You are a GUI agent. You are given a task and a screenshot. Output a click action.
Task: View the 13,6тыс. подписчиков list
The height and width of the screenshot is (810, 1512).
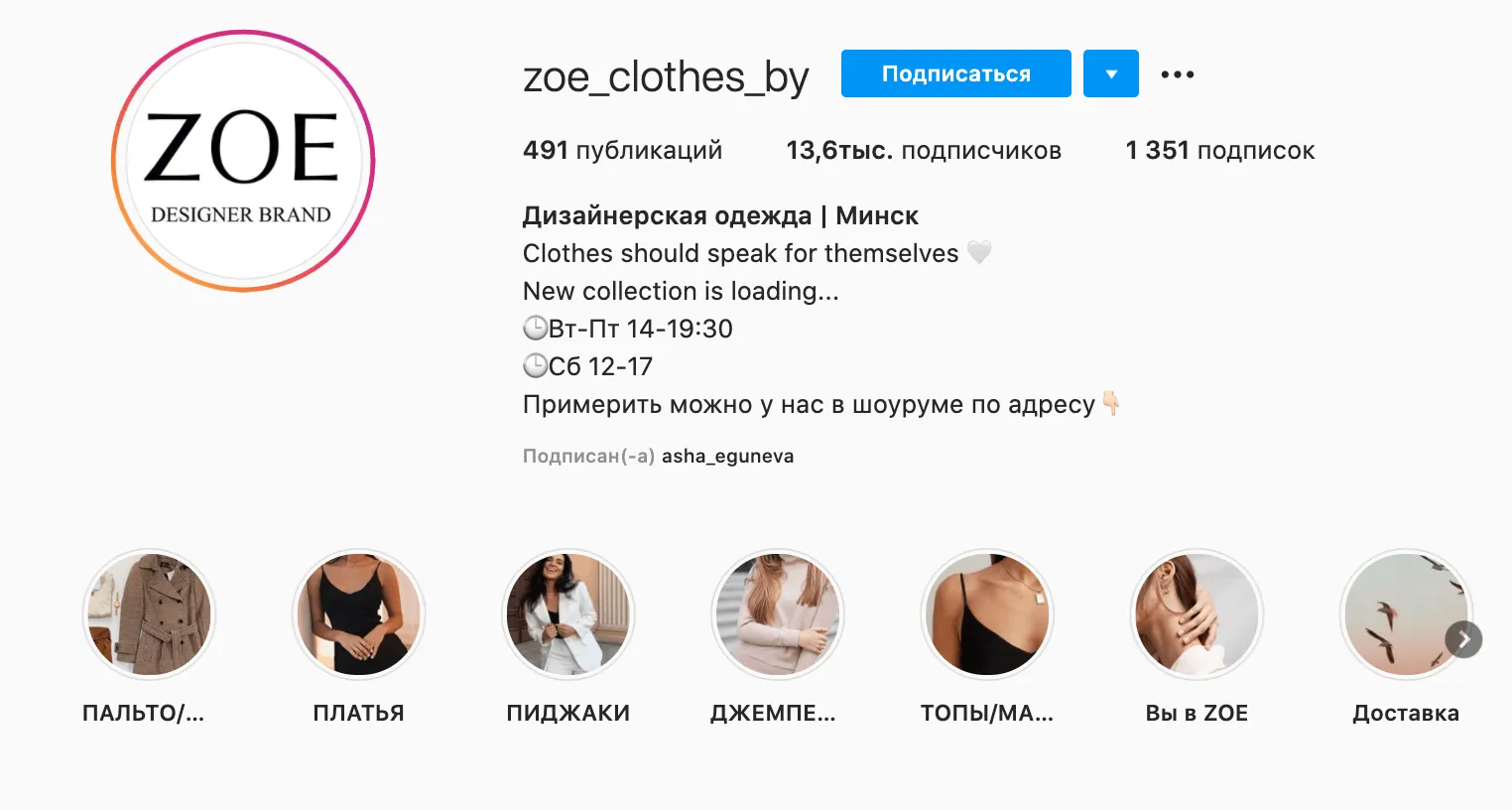924,151
